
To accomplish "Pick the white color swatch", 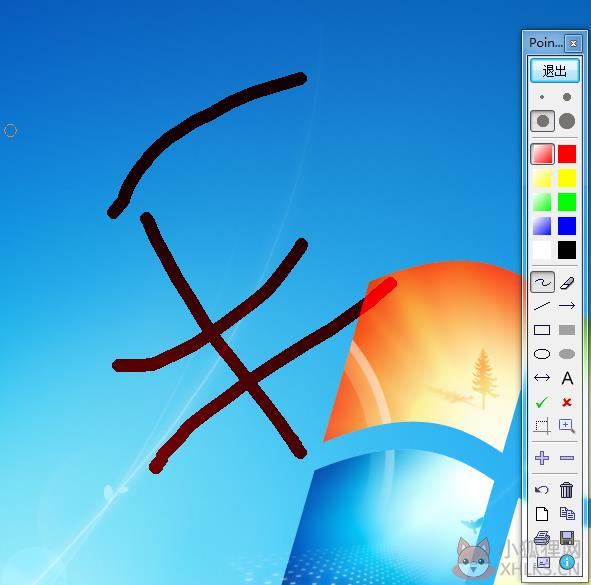I will pos(542,250).
